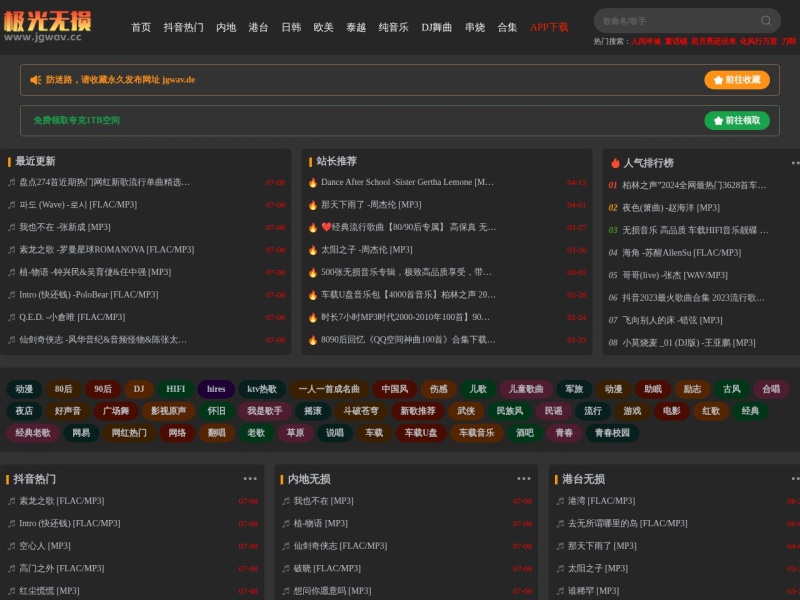Screen dimensions: 800x600
Task: Open DJ舞曲 in top navigation
Action: (x=437, y=27)
